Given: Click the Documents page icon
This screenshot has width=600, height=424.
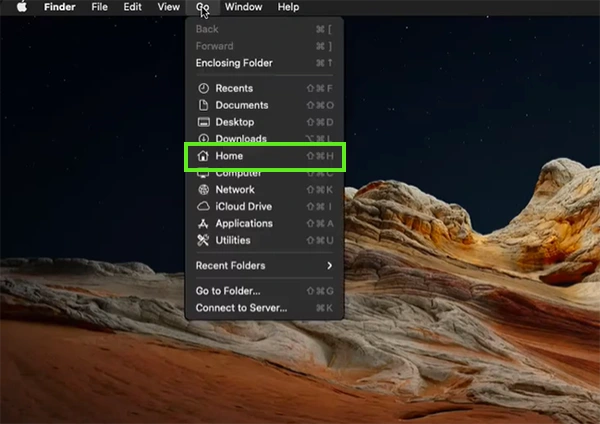Looking at the screenshot, I should (203, 105).
